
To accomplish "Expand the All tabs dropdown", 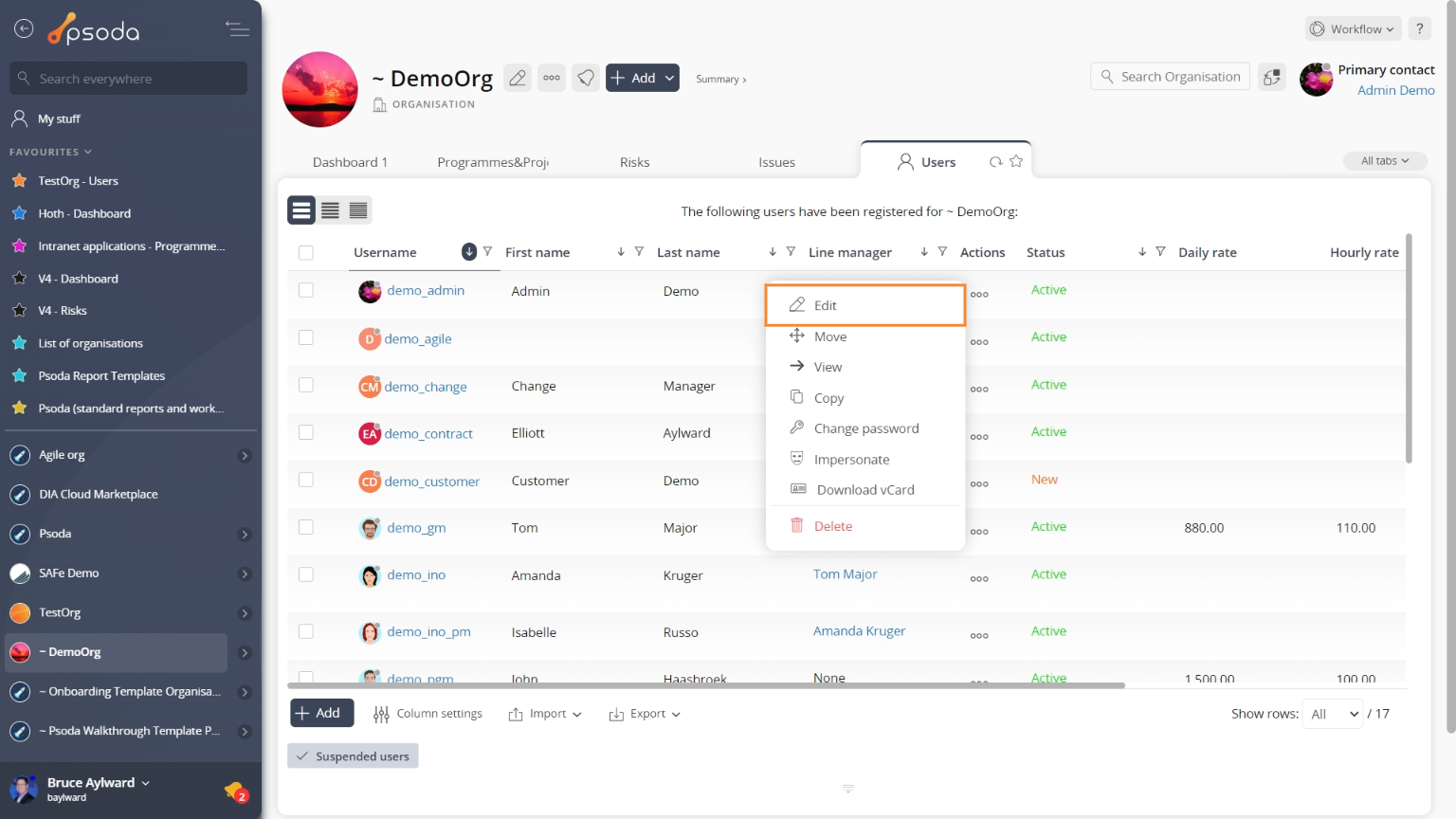I will [1384, 161].
